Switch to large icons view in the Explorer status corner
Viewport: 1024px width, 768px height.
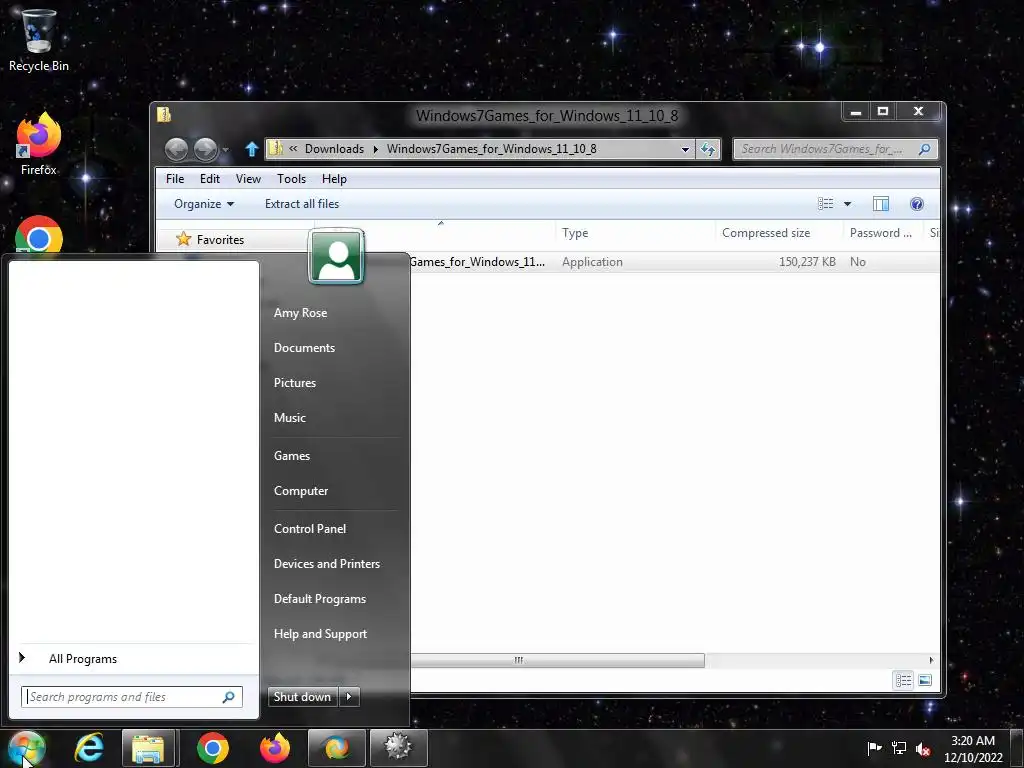(x=925, y=680)
